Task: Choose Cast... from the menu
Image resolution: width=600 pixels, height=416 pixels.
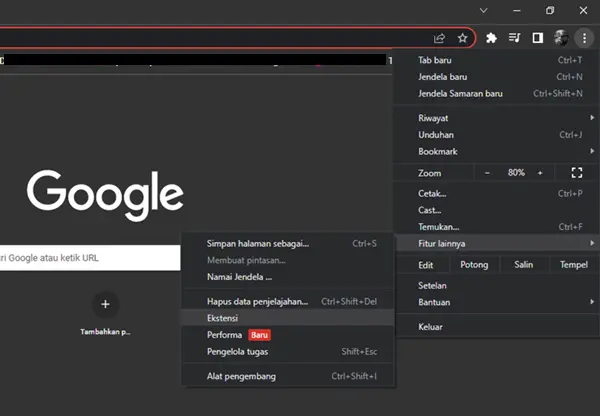Action: 496,210
